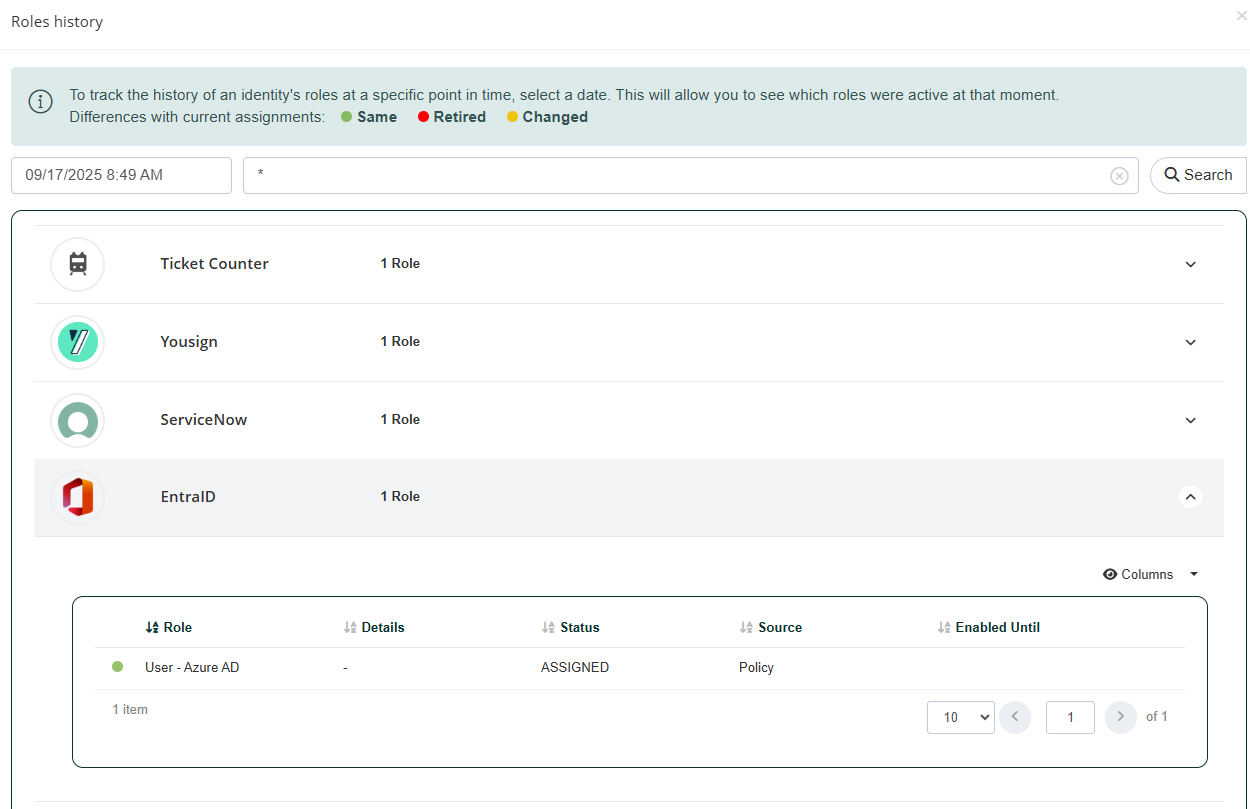Click the Ticket Counter train icon

(x=78, y=264)
